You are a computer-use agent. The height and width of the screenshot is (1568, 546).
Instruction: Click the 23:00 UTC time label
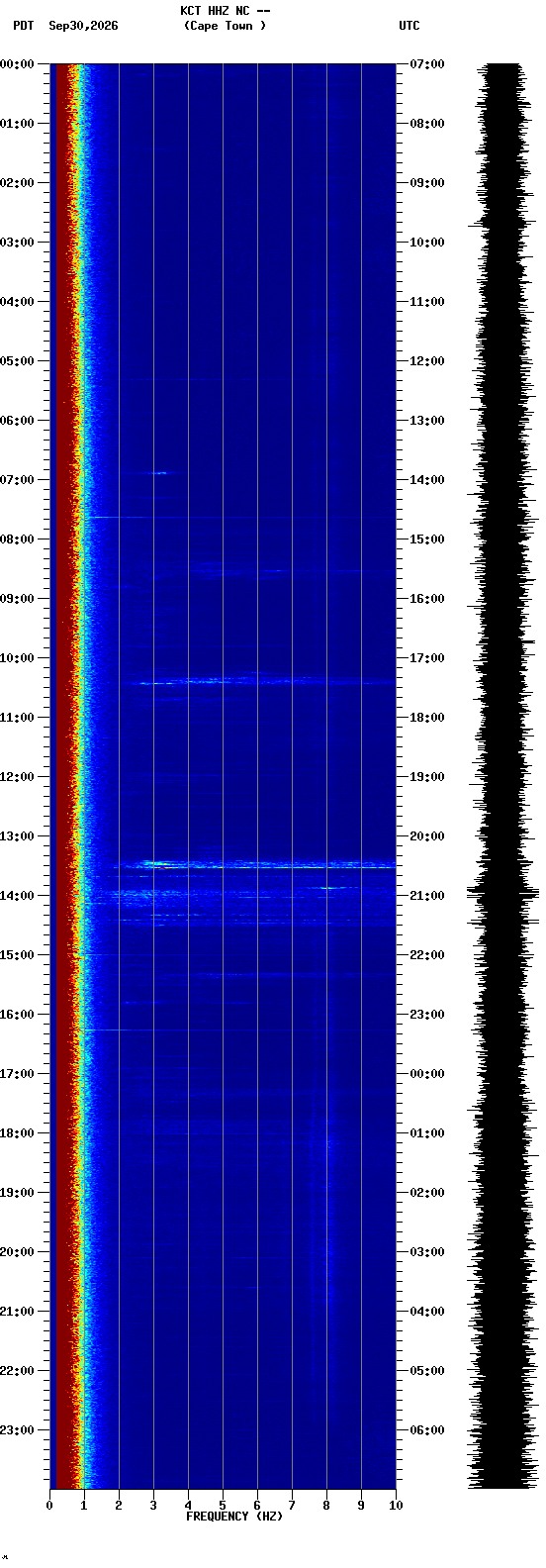pos(427,1015)
